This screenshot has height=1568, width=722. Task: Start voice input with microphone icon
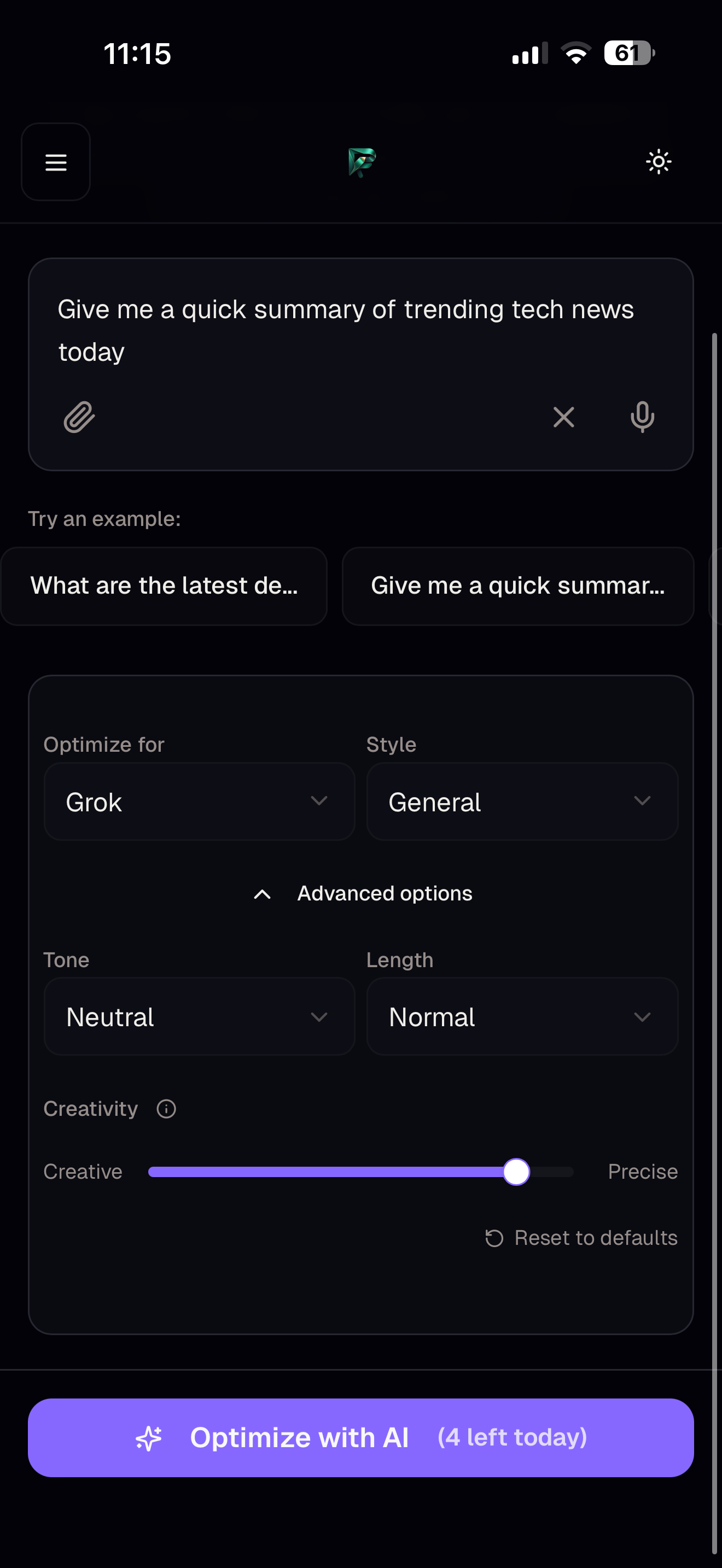pos(642,417)
